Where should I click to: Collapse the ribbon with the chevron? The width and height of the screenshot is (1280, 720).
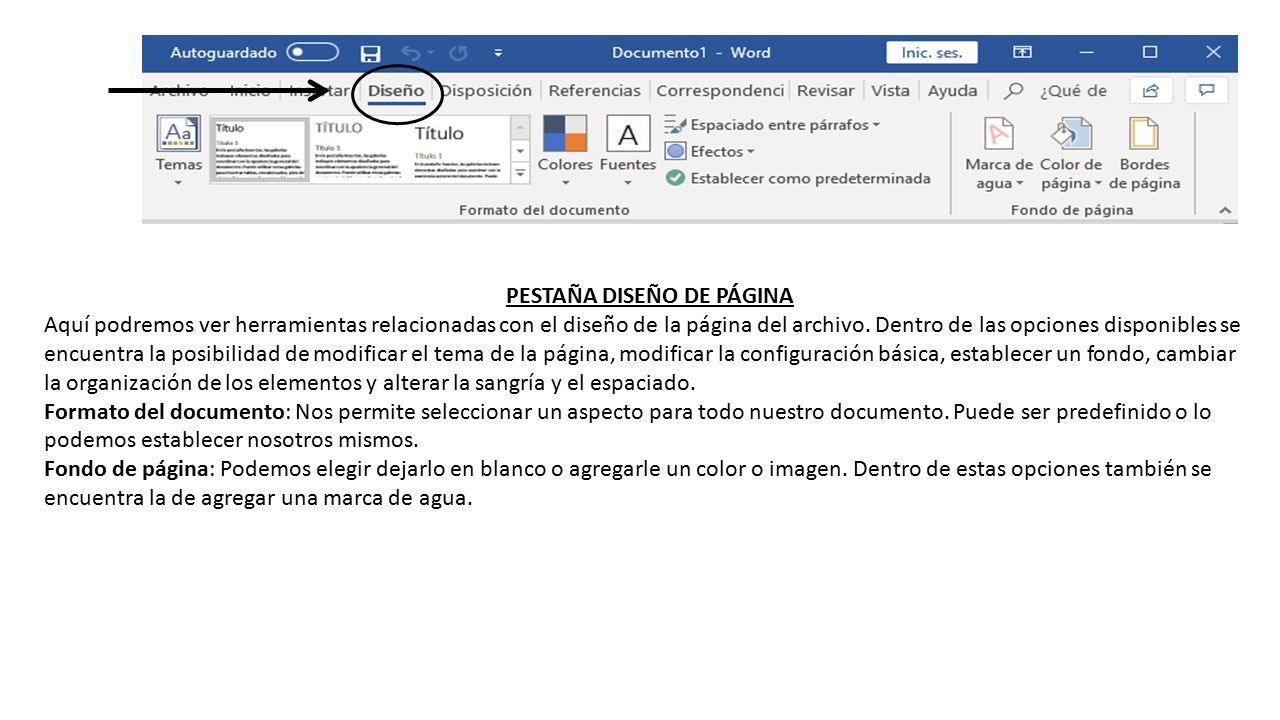[1225, 211]
